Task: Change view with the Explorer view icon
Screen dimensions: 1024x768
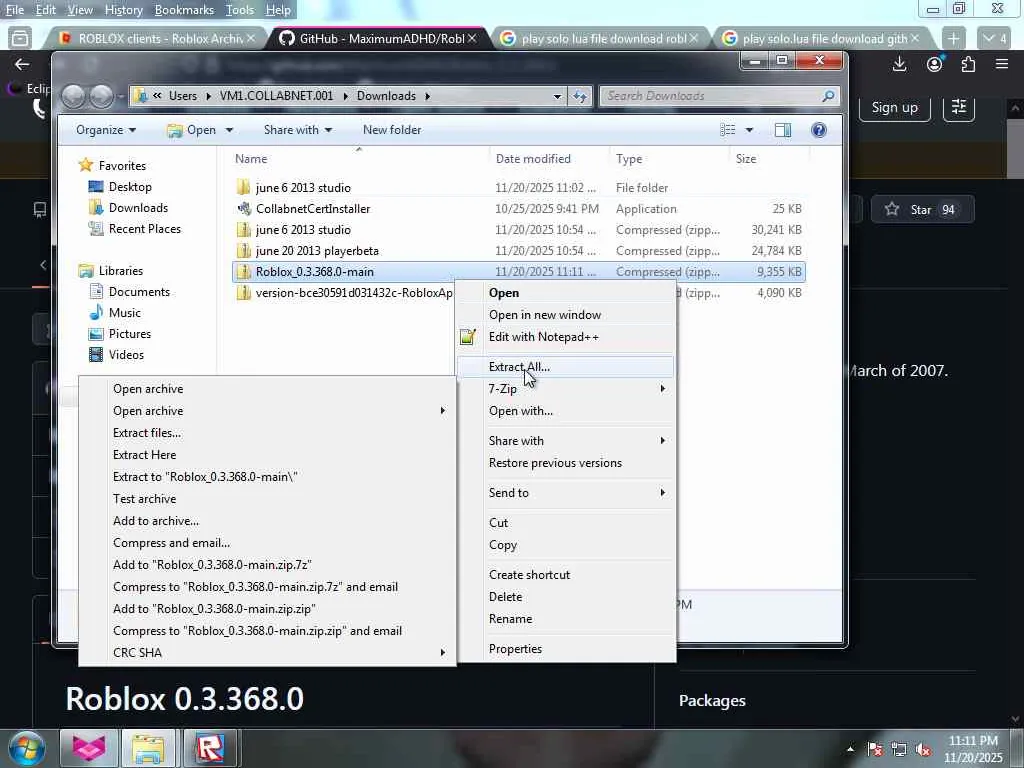Action: 728,130
